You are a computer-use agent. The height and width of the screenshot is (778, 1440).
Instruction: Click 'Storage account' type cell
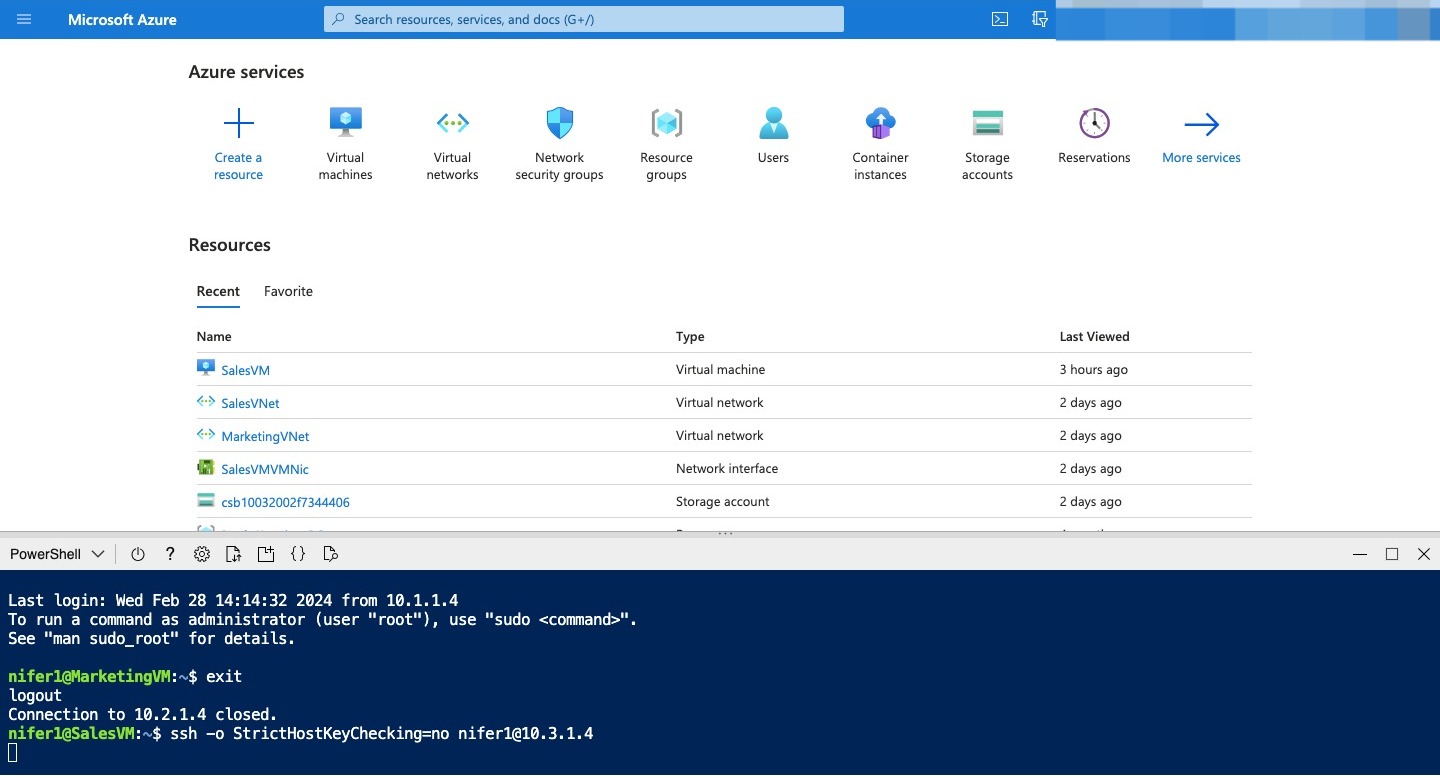click(723, 501)
